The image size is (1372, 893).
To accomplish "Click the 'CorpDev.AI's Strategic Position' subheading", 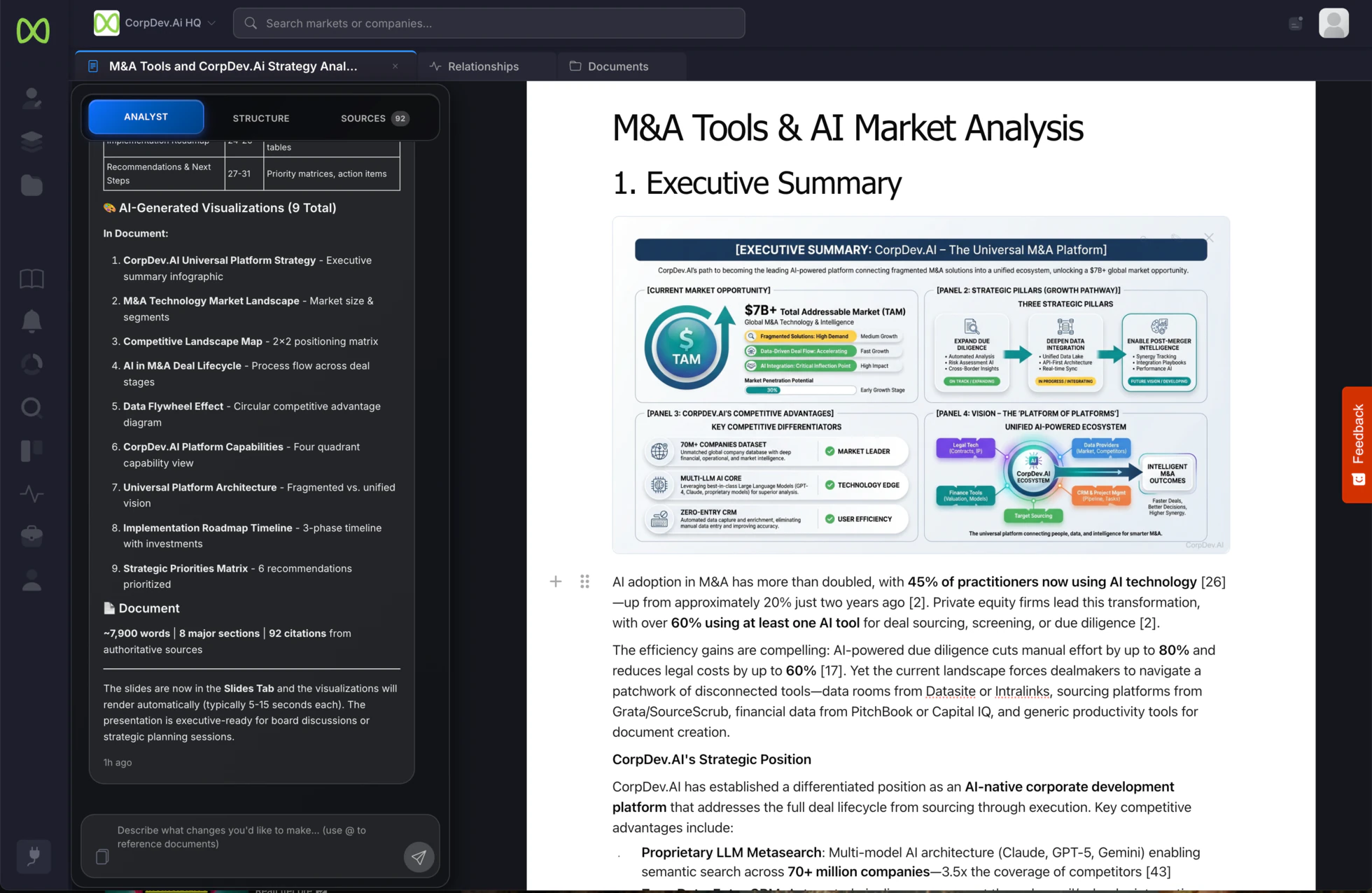I will coord(711,760).
